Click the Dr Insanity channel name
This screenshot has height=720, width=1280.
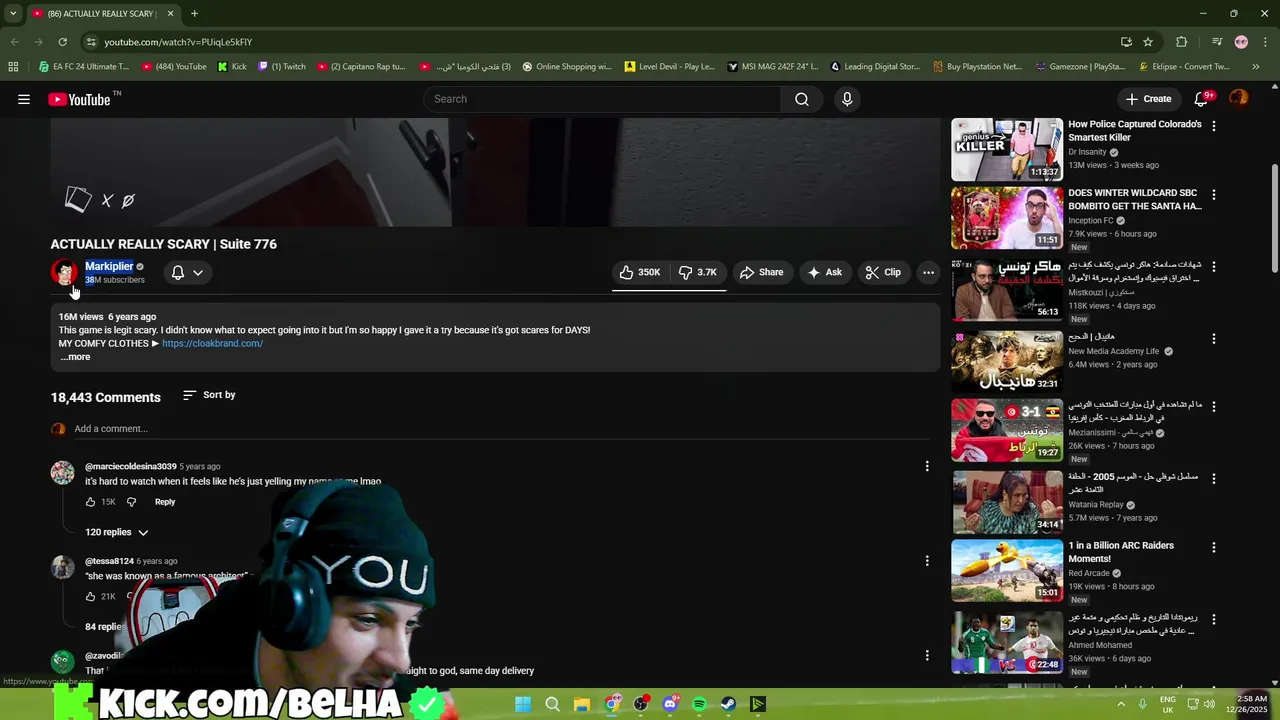[x=1087, y=152]
